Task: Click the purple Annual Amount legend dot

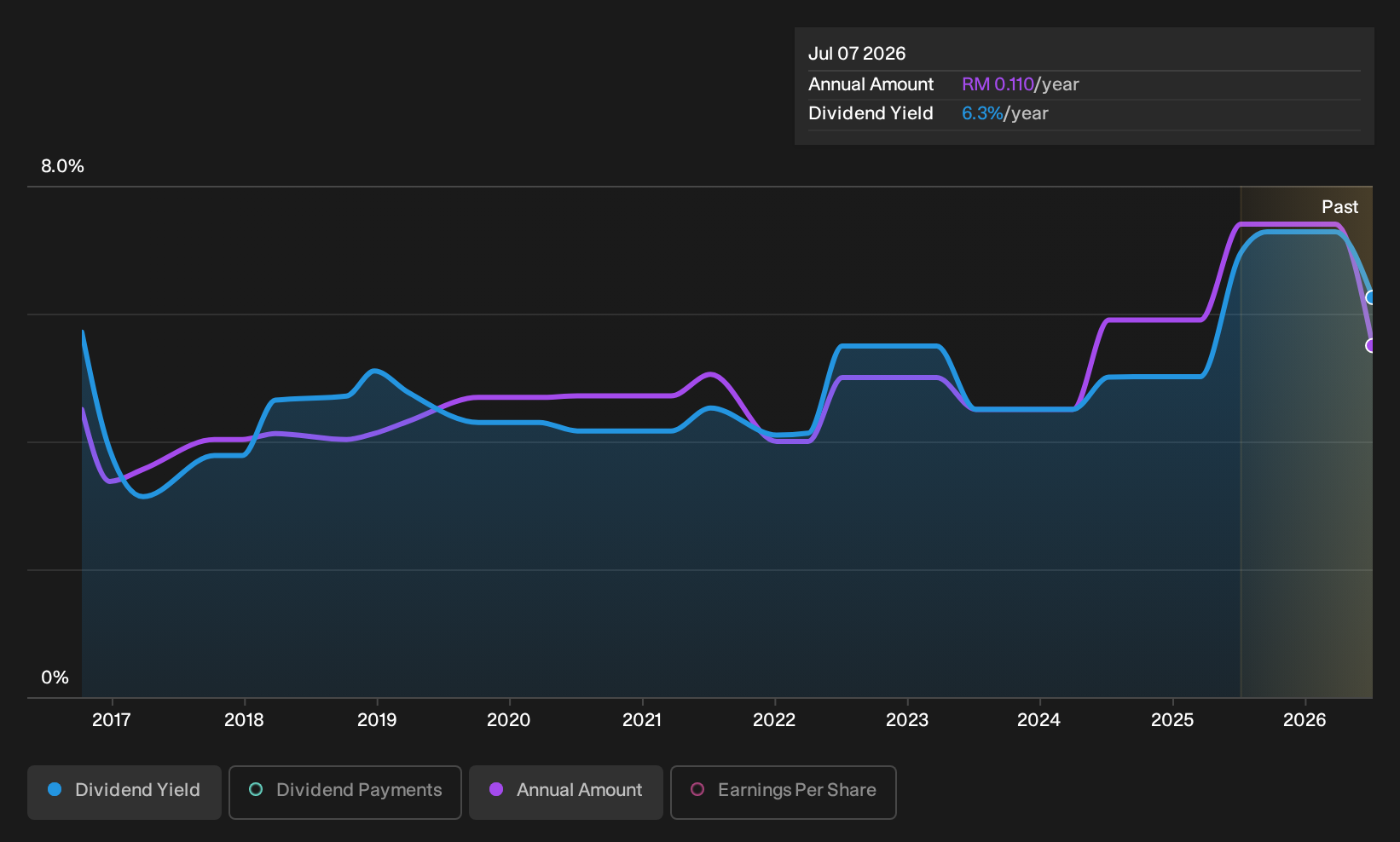Action: [x=496, y=790]
